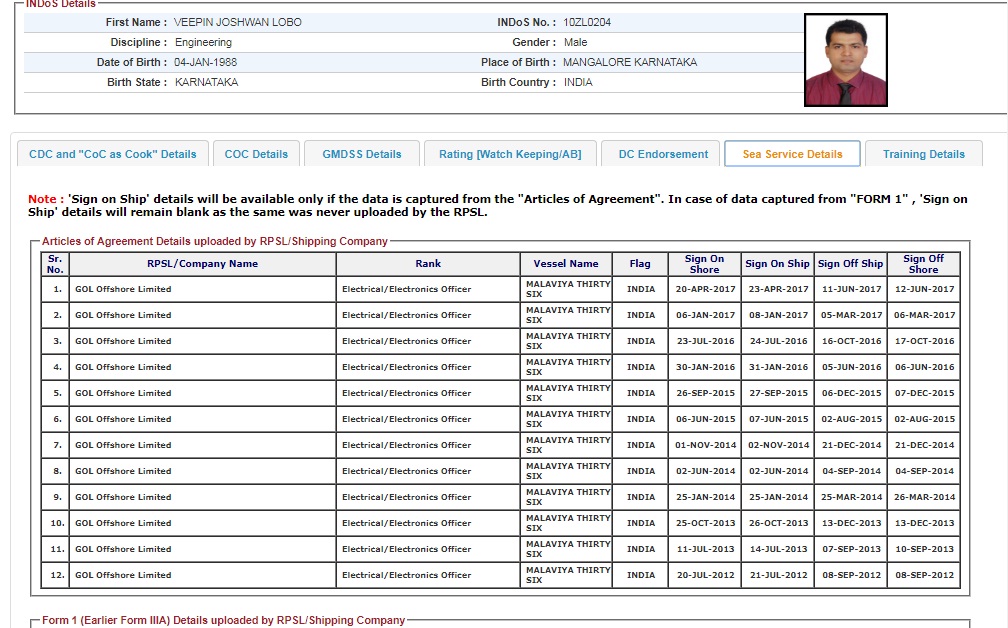Click the Vessel Name column header

[x=566, y=264]
